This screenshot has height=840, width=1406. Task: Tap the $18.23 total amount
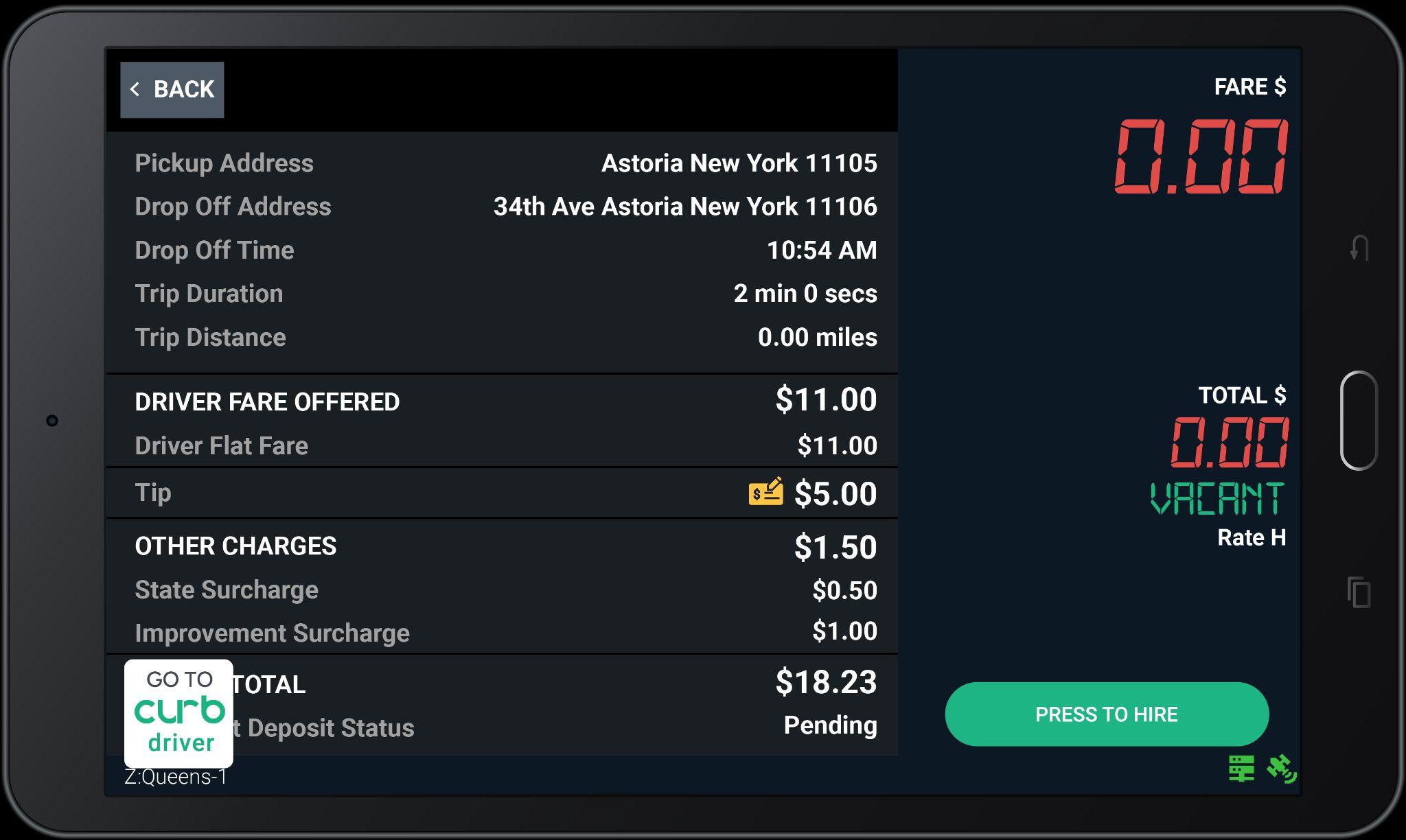[x=825, y=682]
